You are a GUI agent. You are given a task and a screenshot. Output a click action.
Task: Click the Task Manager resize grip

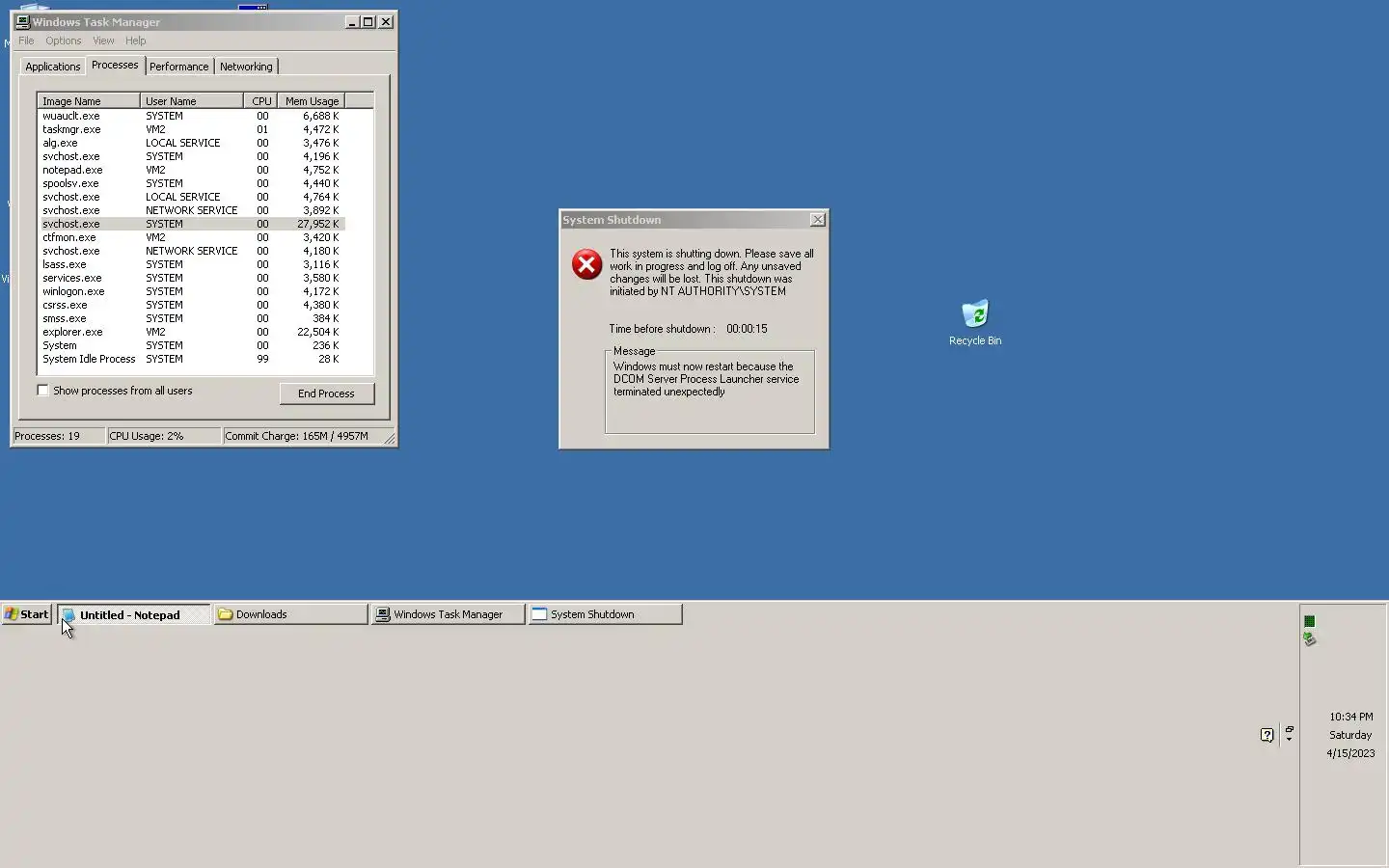coord(390,439)
